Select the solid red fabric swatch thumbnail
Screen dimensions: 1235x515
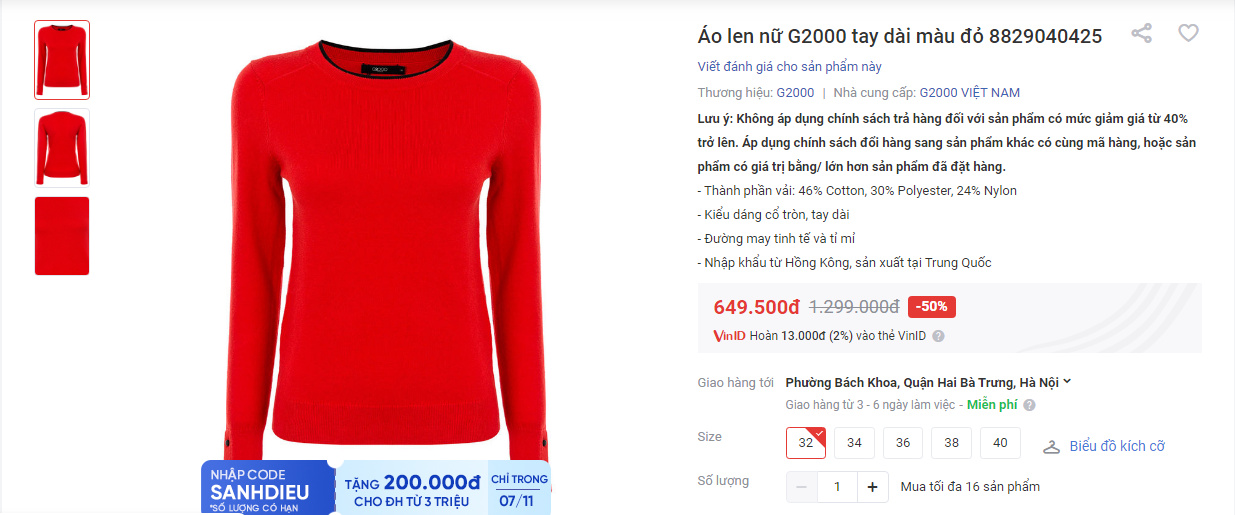point(62,236)
